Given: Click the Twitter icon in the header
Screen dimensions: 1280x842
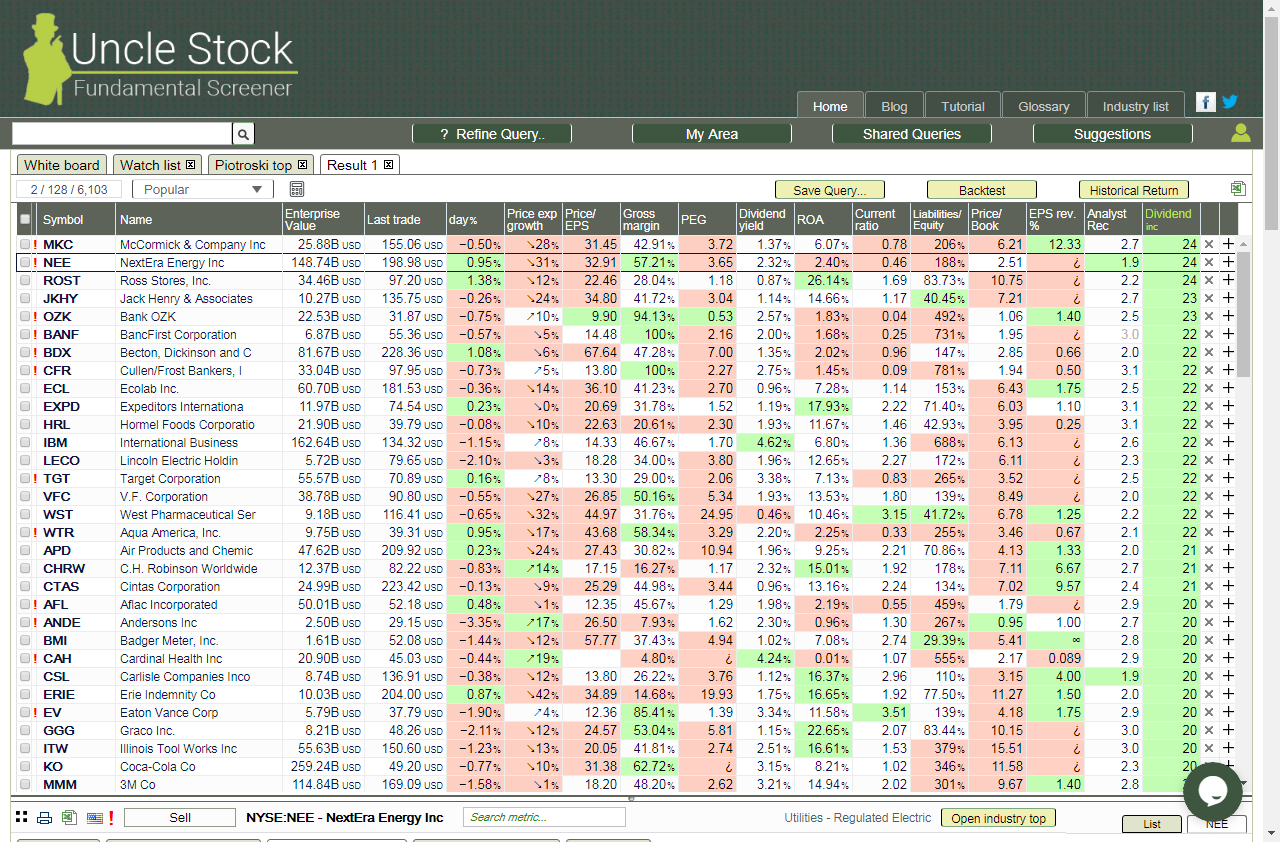Looking at the screenshot, I should 1230,101.
